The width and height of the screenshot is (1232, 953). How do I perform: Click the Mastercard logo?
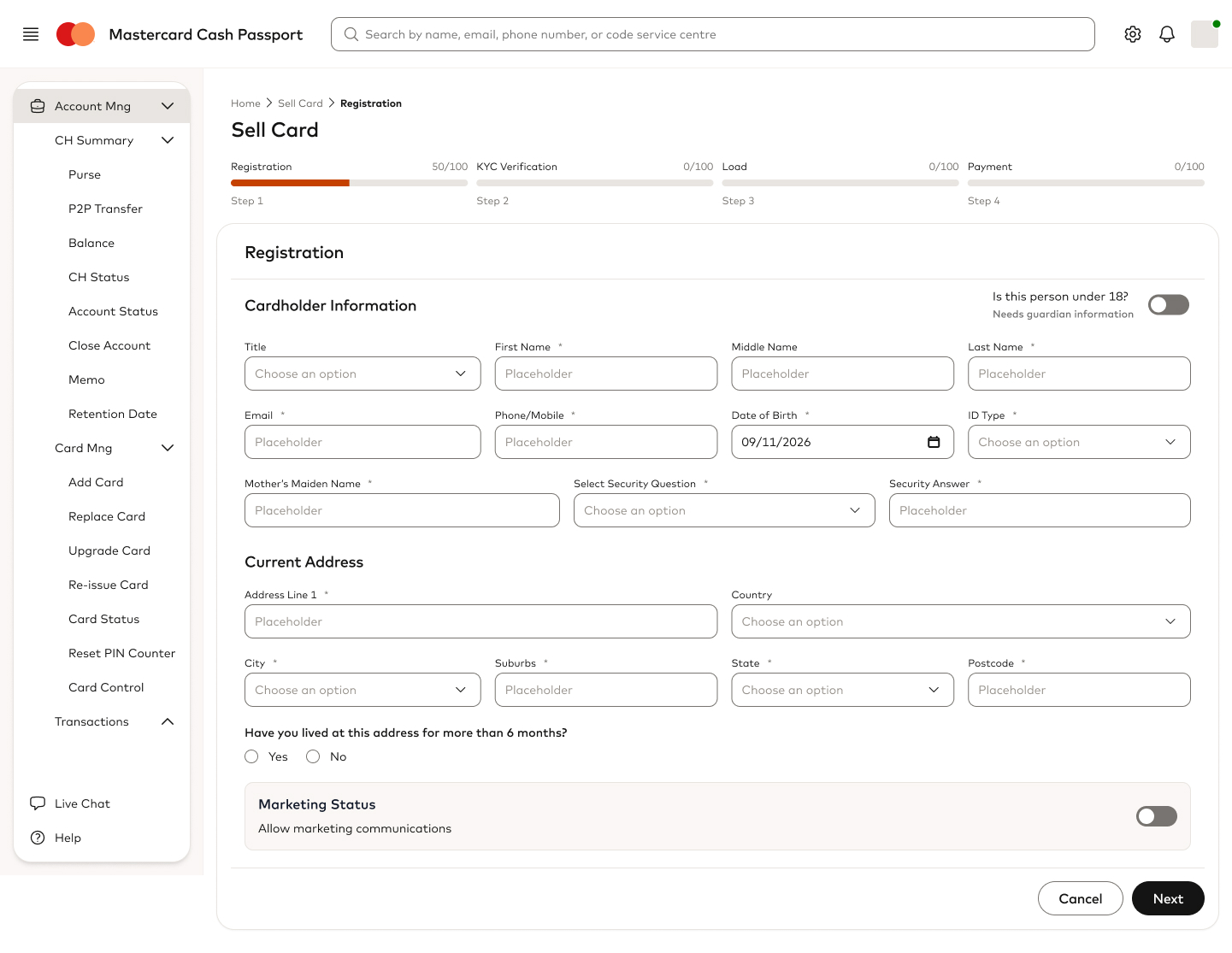(75, 34)
